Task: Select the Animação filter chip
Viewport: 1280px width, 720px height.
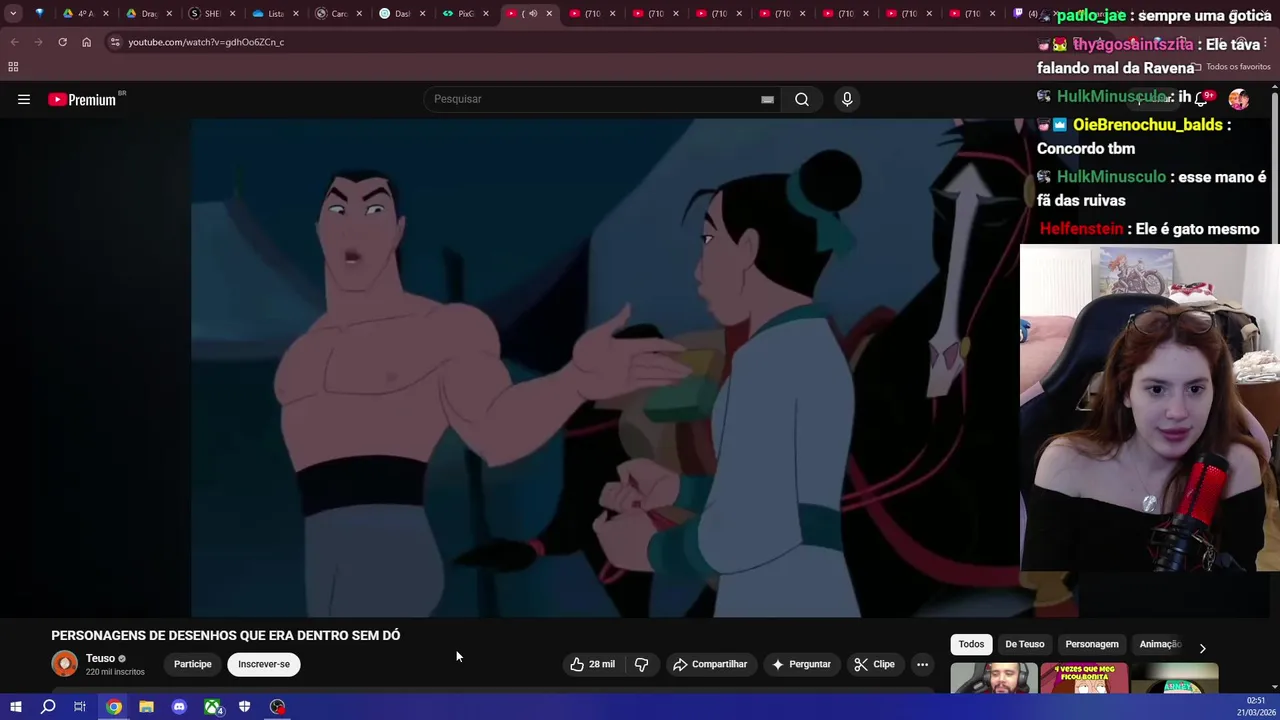Action: [x=1160, y=644]
